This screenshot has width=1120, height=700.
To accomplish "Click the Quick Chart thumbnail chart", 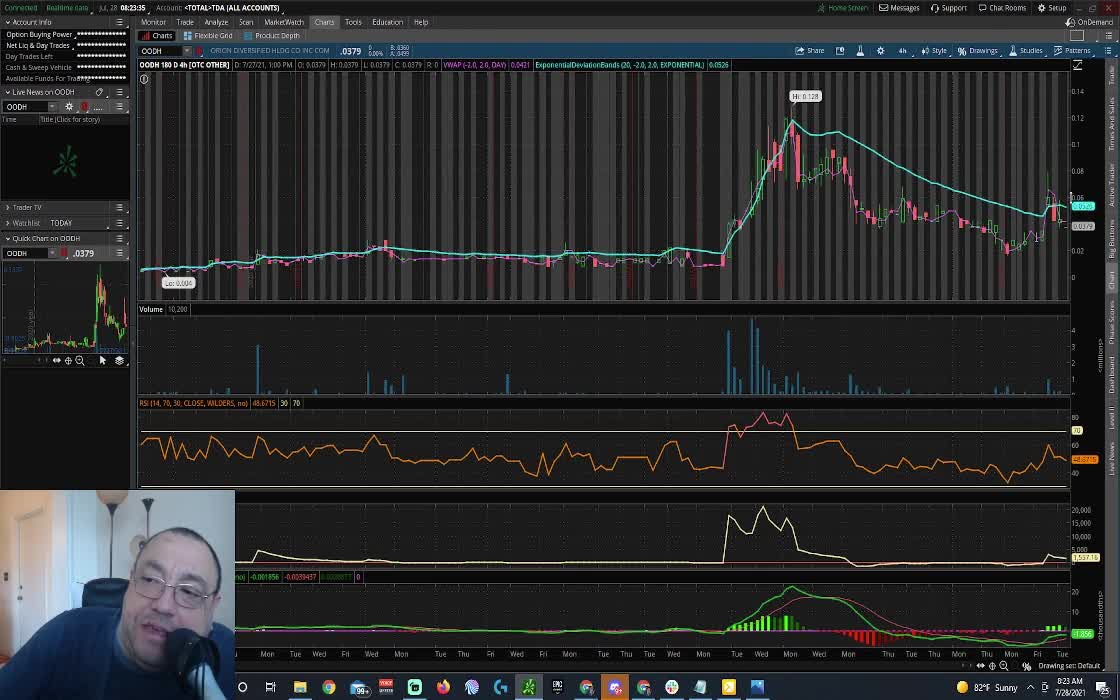I will click(x=65, y=308).
